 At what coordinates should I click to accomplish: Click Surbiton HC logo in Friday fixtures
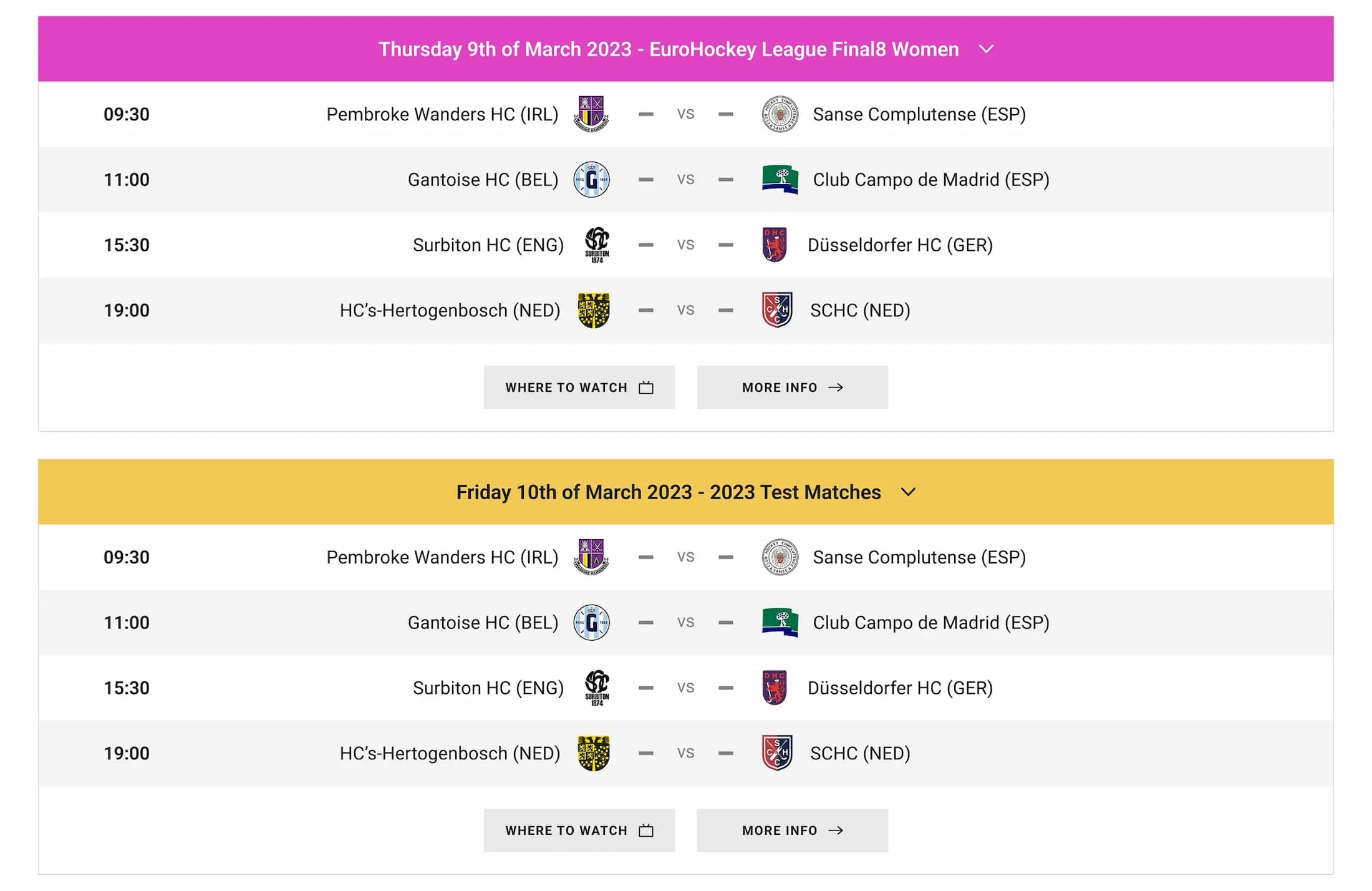tap(597, 688)
